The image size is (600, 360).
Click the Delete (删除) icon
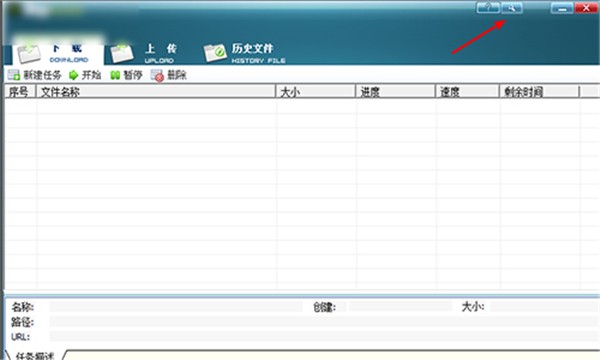(x=157, y=75)
